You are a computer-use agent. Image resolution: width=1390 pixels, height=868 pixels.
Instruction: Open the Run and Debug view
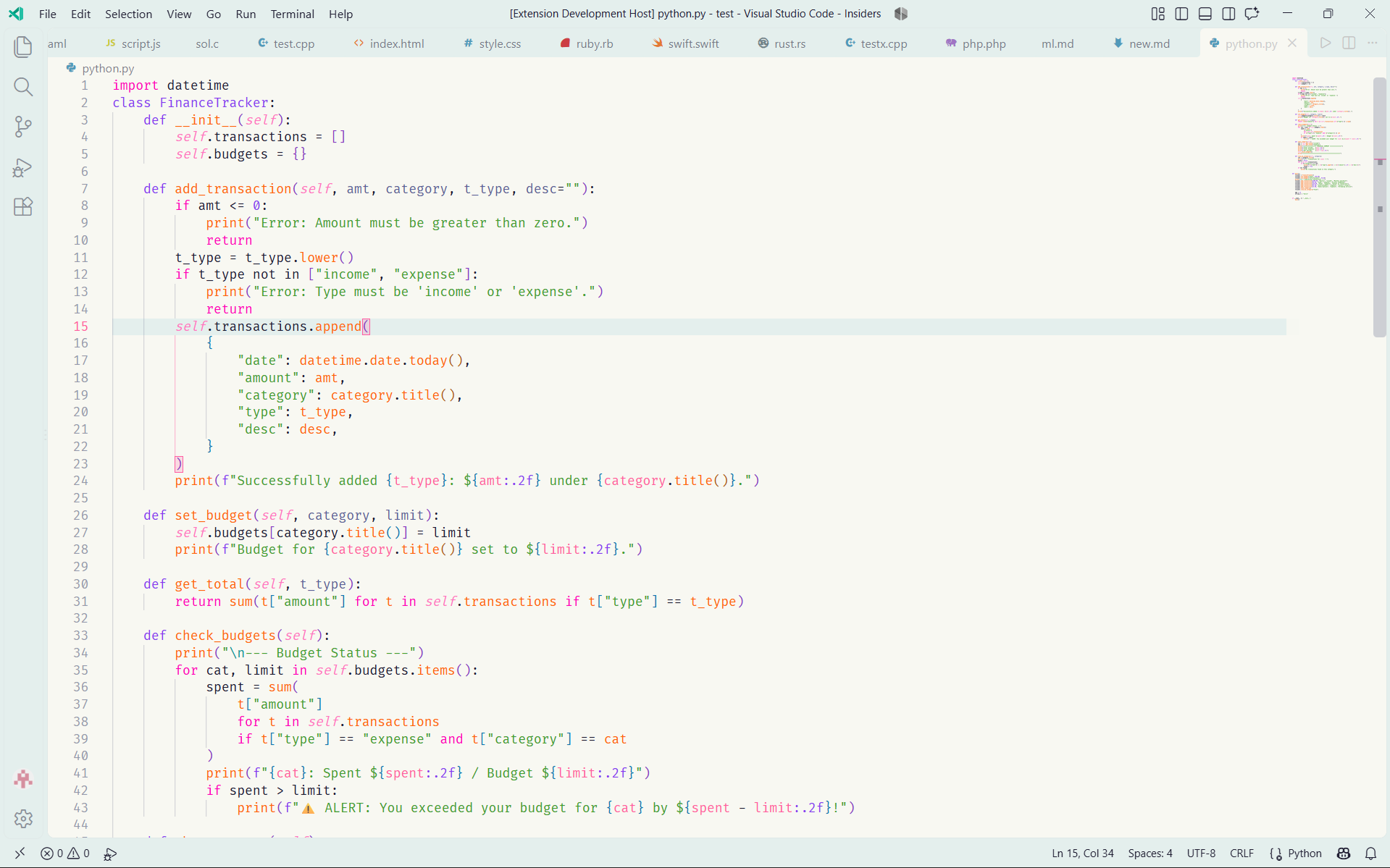coord(23,168)
